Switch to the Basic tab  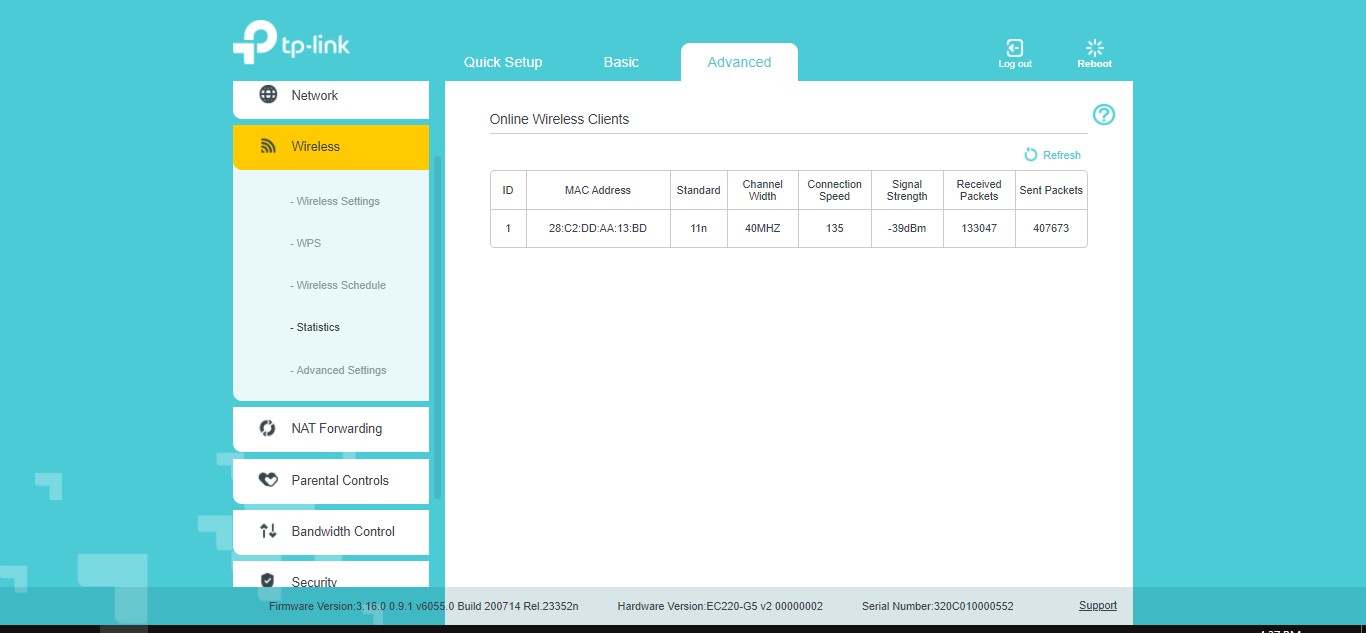click(x=621, y=62)
